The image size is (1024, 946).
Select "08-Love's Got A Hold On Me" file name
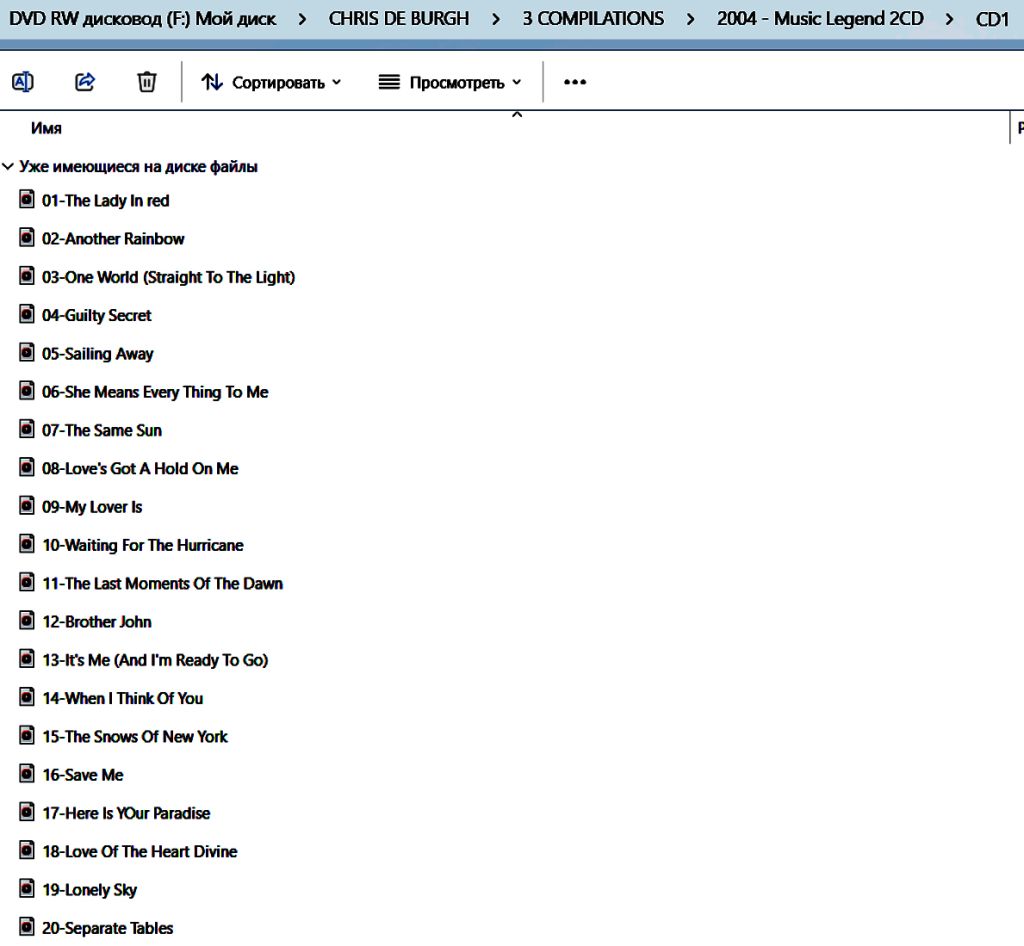[x=140, y=469]
